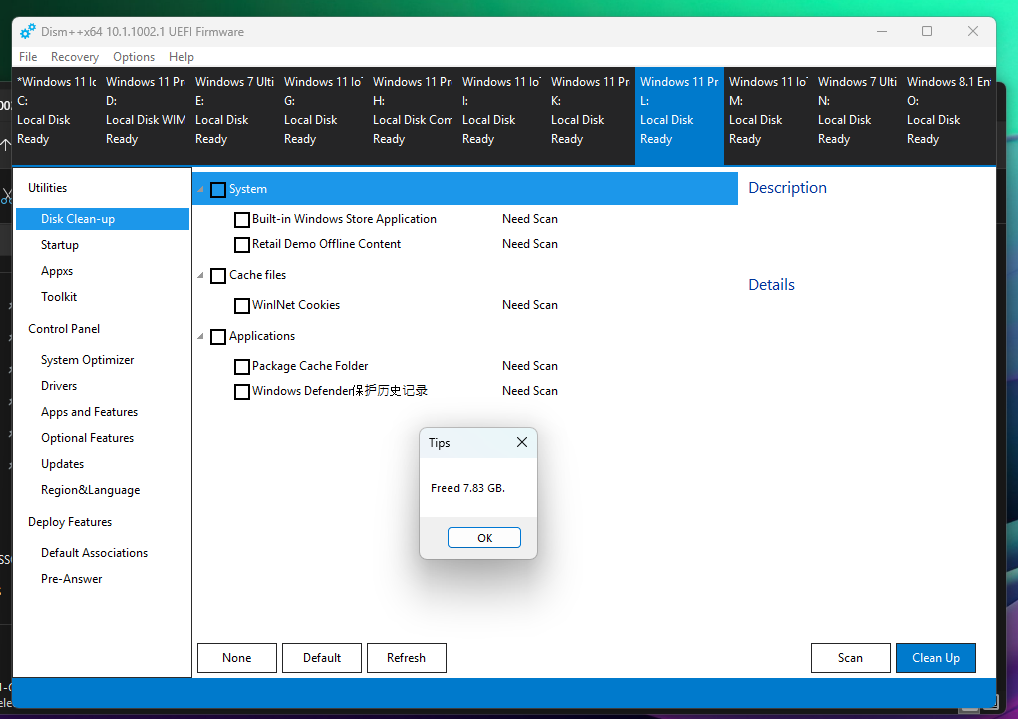Check the Cache files category checkbox
The image size is (1018, 719).
point(218,275)
